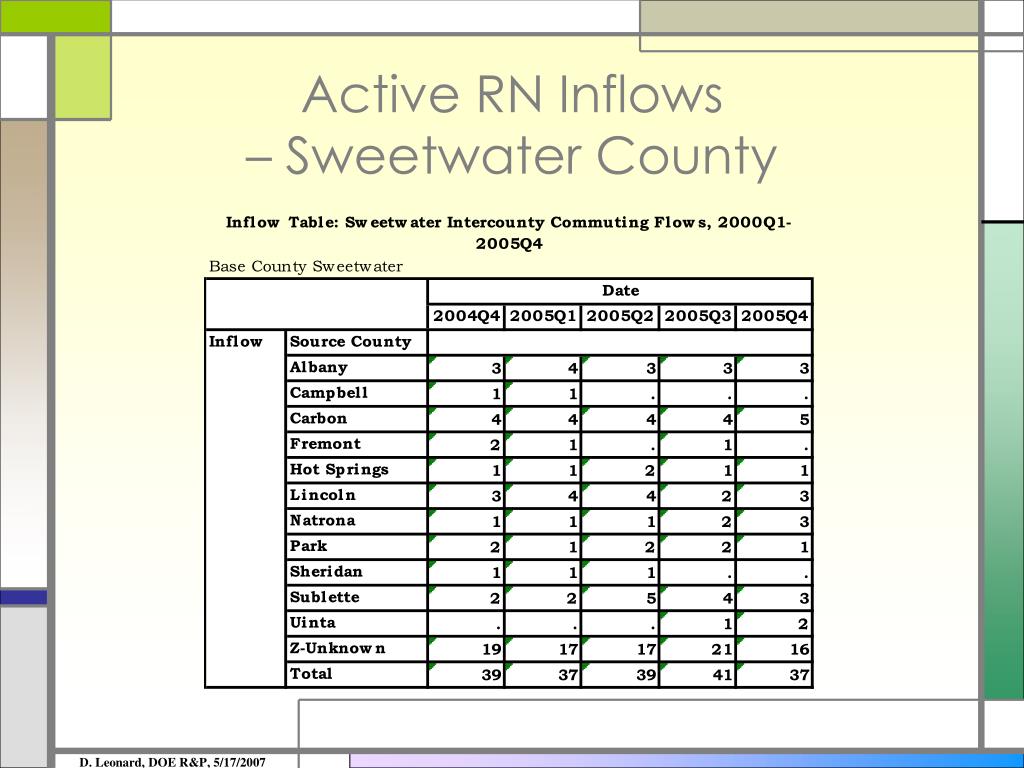Select the Total 2005Q3 value 41
Image resolution: width=1024 pixels, height=768 pixels.
pyautogui.click(x=722, y=675)
